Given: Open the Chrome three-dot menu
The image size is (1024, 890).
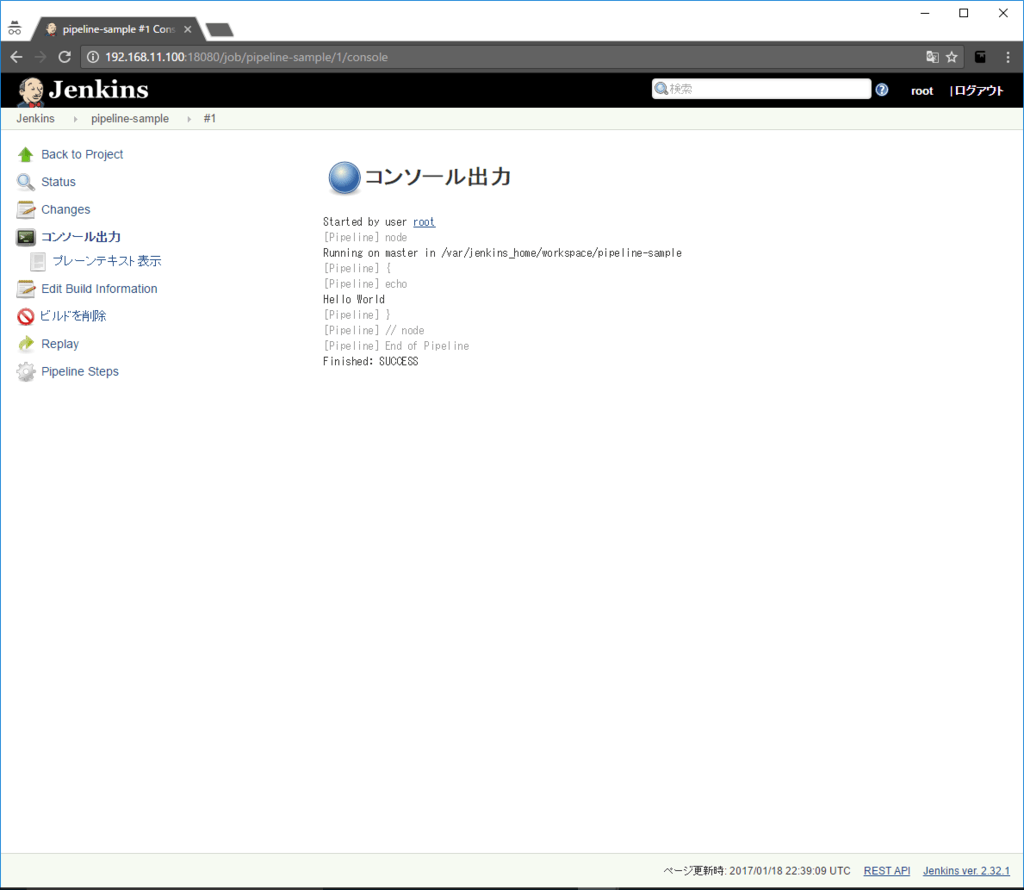Looking at the screenshot, I should [x=1007, y=57].
